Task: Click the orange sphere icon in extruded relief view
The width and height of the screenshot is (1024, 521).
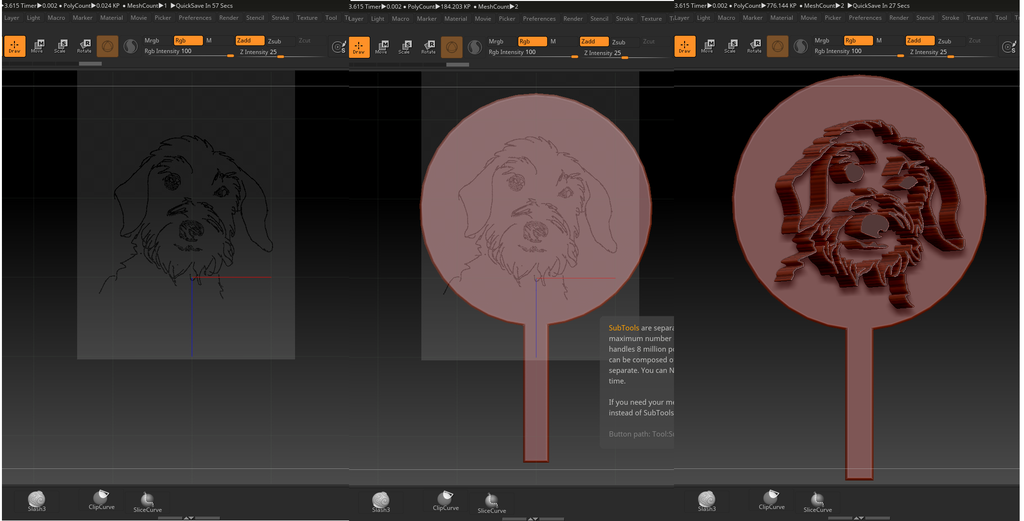Action: [777, 46]
